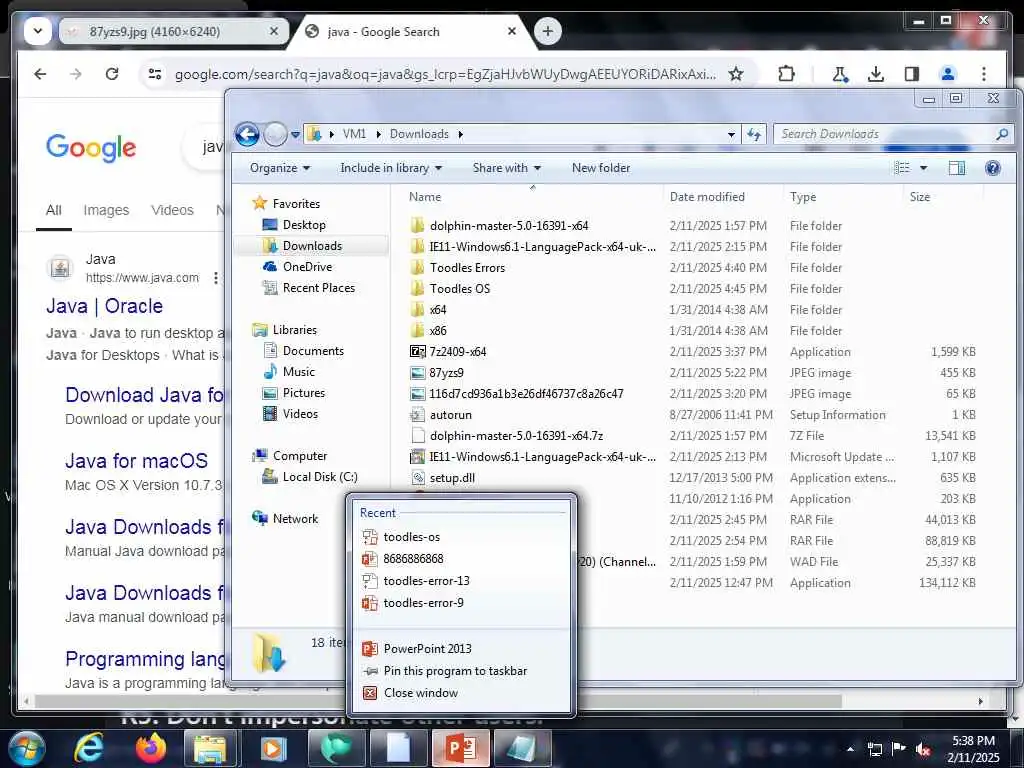The height and width of the screenshot is (768, 1024).
Task: Open toodles-os recent item
Action: [461, 537]
